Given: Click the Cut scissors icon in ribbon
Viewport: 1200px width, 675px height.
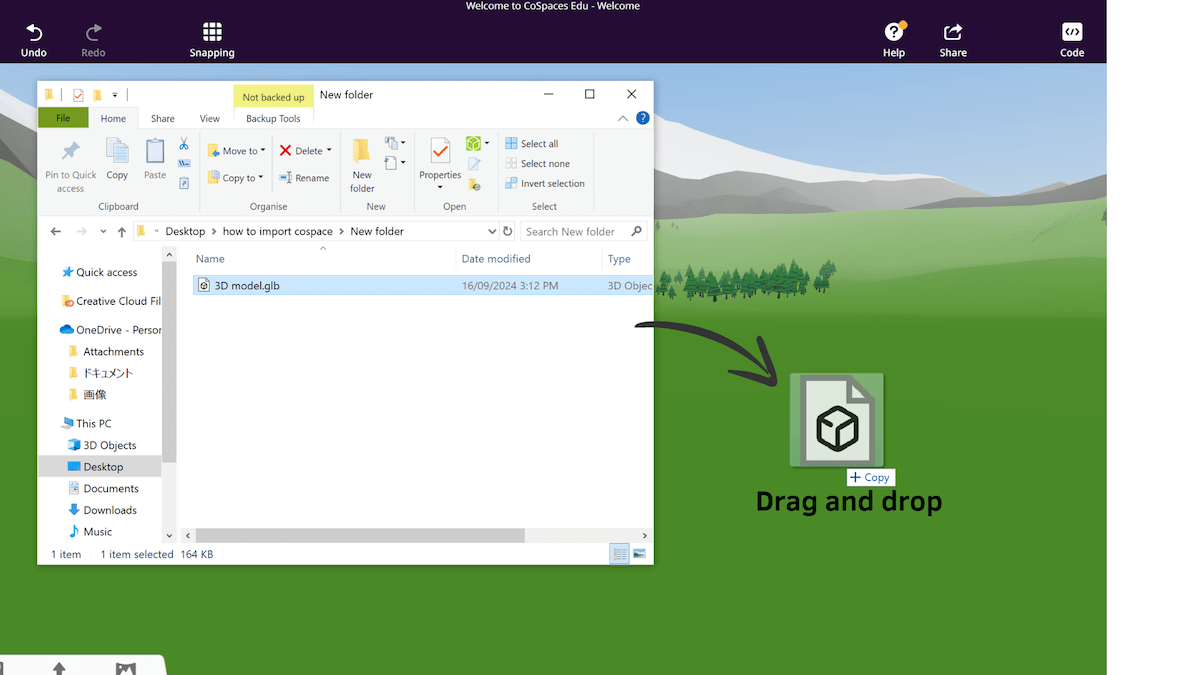Looking at the screenshot, I should click(184, 144).
